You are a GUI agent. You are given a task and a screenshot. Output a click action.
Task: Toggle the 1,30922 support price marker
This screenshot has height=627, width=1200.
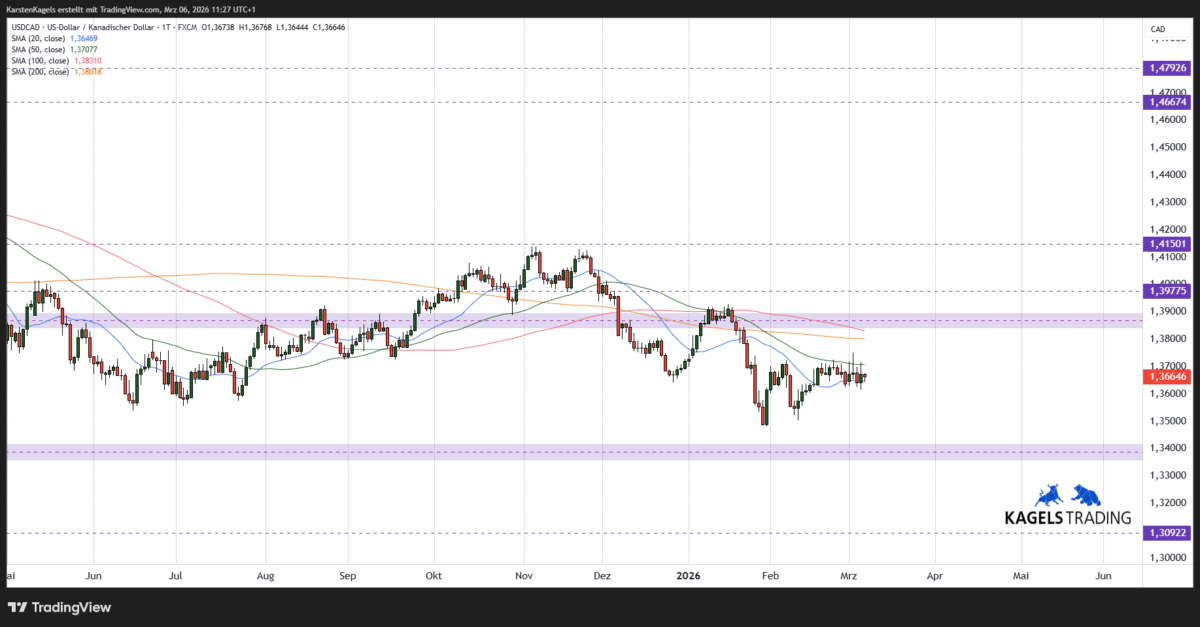(1165, 532)
